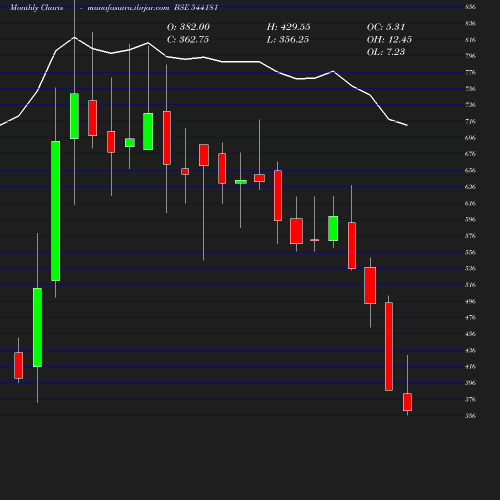Select the "L: 356.25" low value
Image resolution: width=500 pixels, height=500 pixels.
(288, 40)
